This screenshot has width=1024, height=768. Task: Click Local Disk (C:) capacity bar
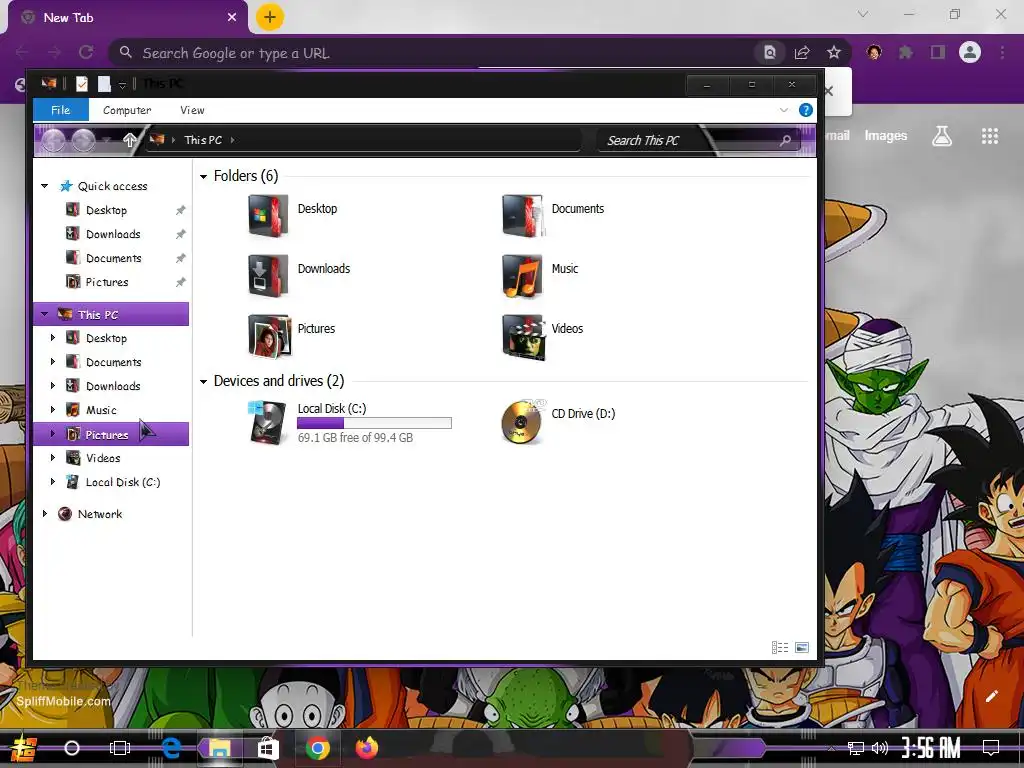[x=374, y=423]
